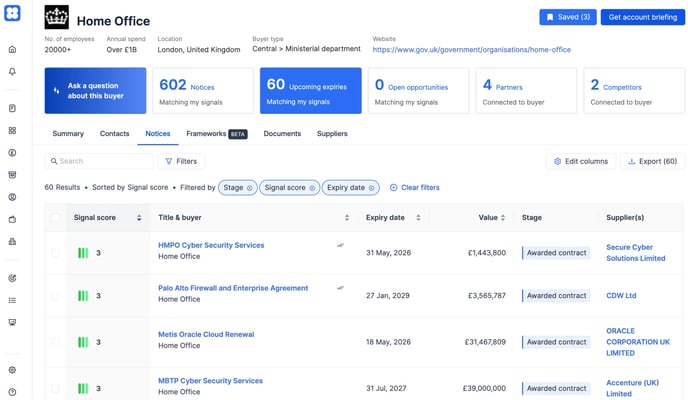Open CDW Ltd supplier link
Screen dimensions: 688x400
point(621,296)
